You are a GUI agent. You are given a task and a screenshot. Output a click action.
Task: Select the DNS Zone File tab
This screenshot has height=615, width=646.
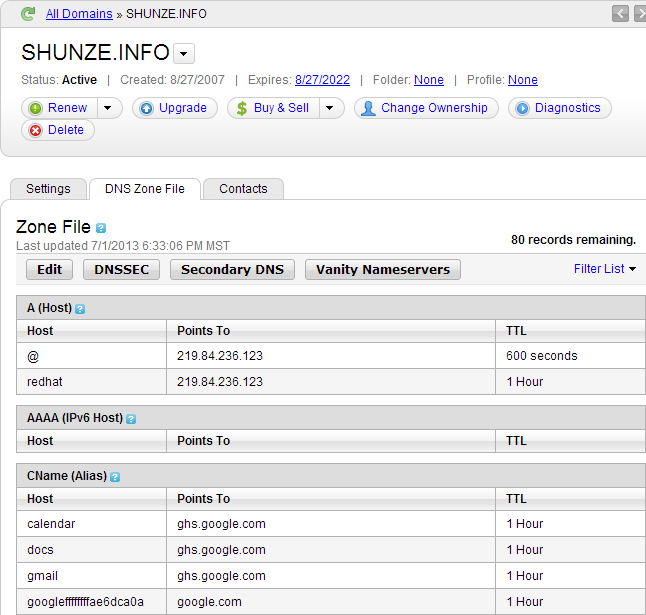(x=145, y=189)
